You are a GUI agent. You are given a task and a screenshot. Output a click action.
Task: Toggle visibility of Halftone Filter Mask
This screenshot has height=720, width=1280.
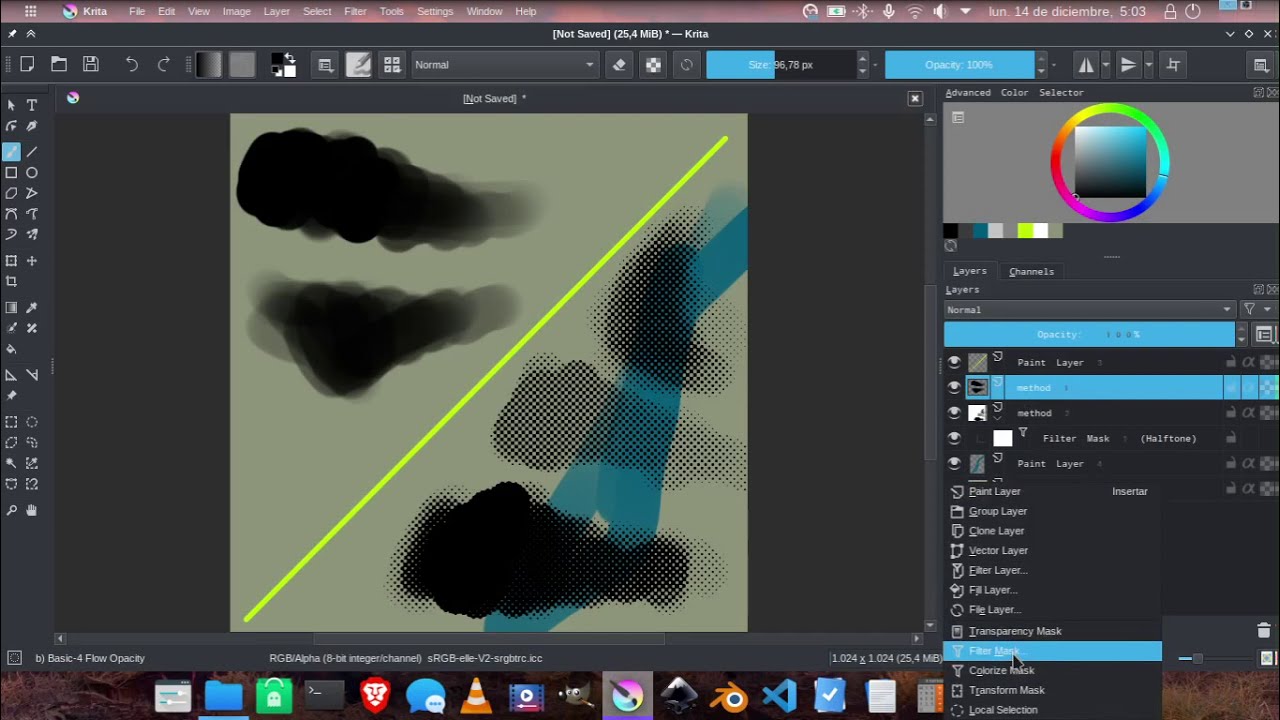pos(954,438)
